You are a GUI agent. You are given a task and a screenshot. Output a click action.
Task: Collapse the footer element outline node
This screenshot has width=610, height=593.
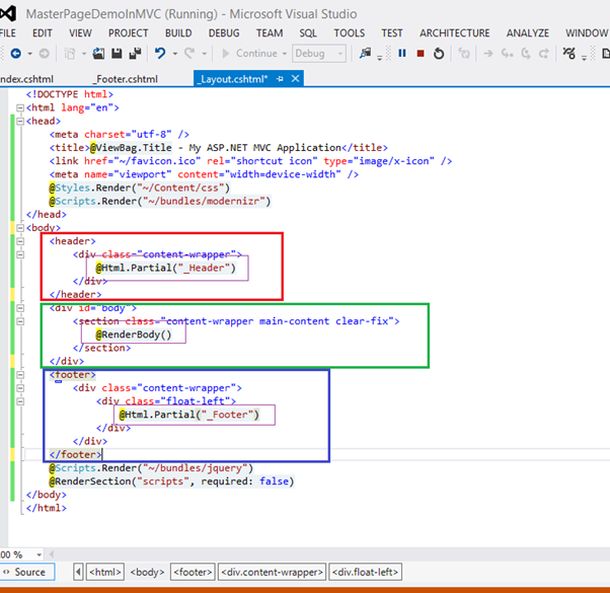click(19, 375)
